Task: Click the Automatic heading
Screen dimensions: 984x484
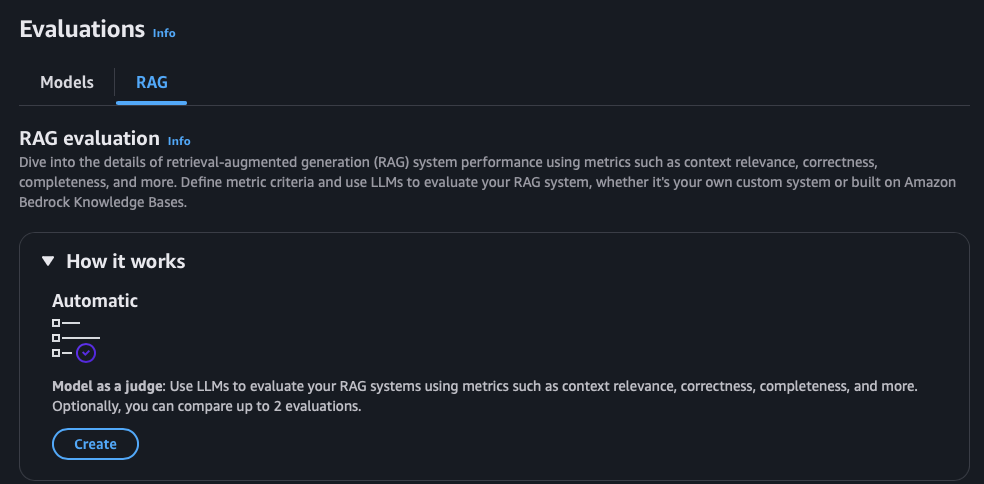Action: point(95,301)
